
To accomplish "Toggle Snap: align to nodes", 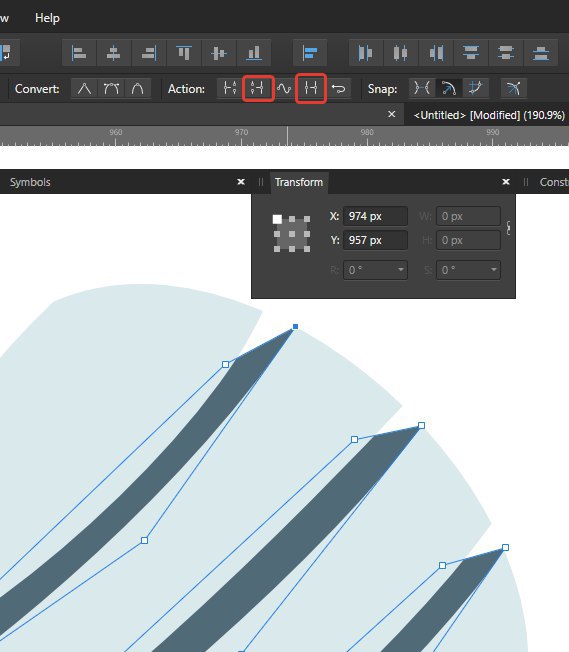I will tap(422, 88).
